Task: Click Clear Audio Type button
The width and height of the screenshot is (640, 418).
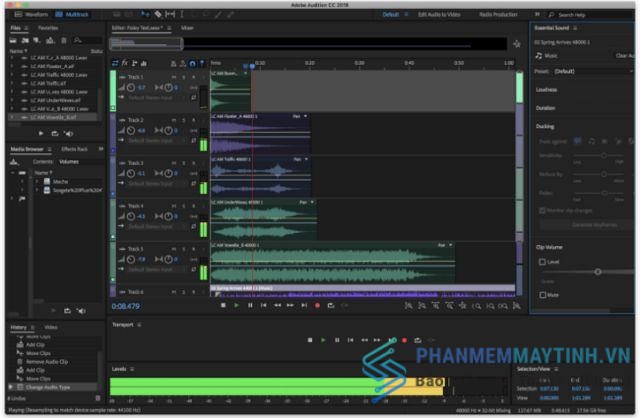Action: click(x=624, y=56)
